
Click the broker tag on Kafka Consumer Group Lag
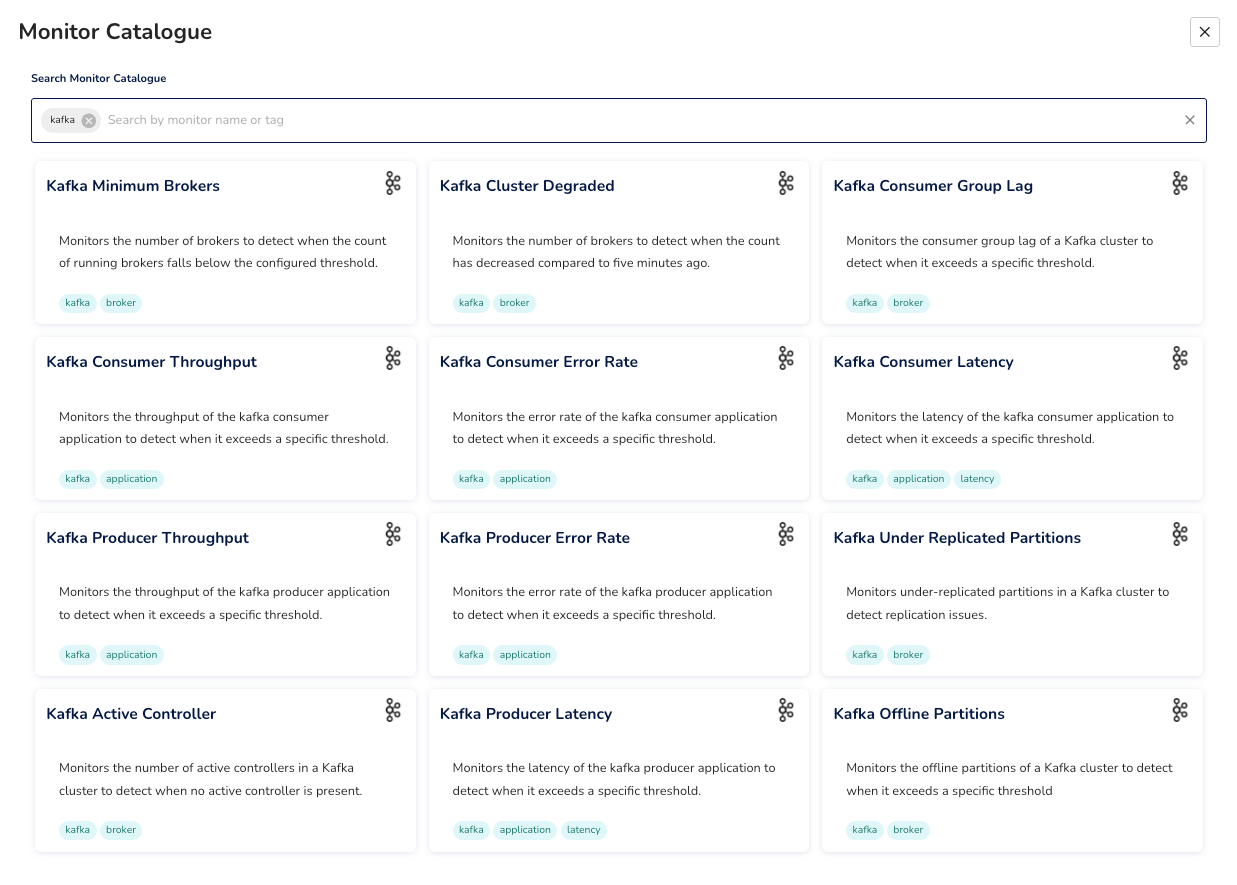click(x=908, y=303)
